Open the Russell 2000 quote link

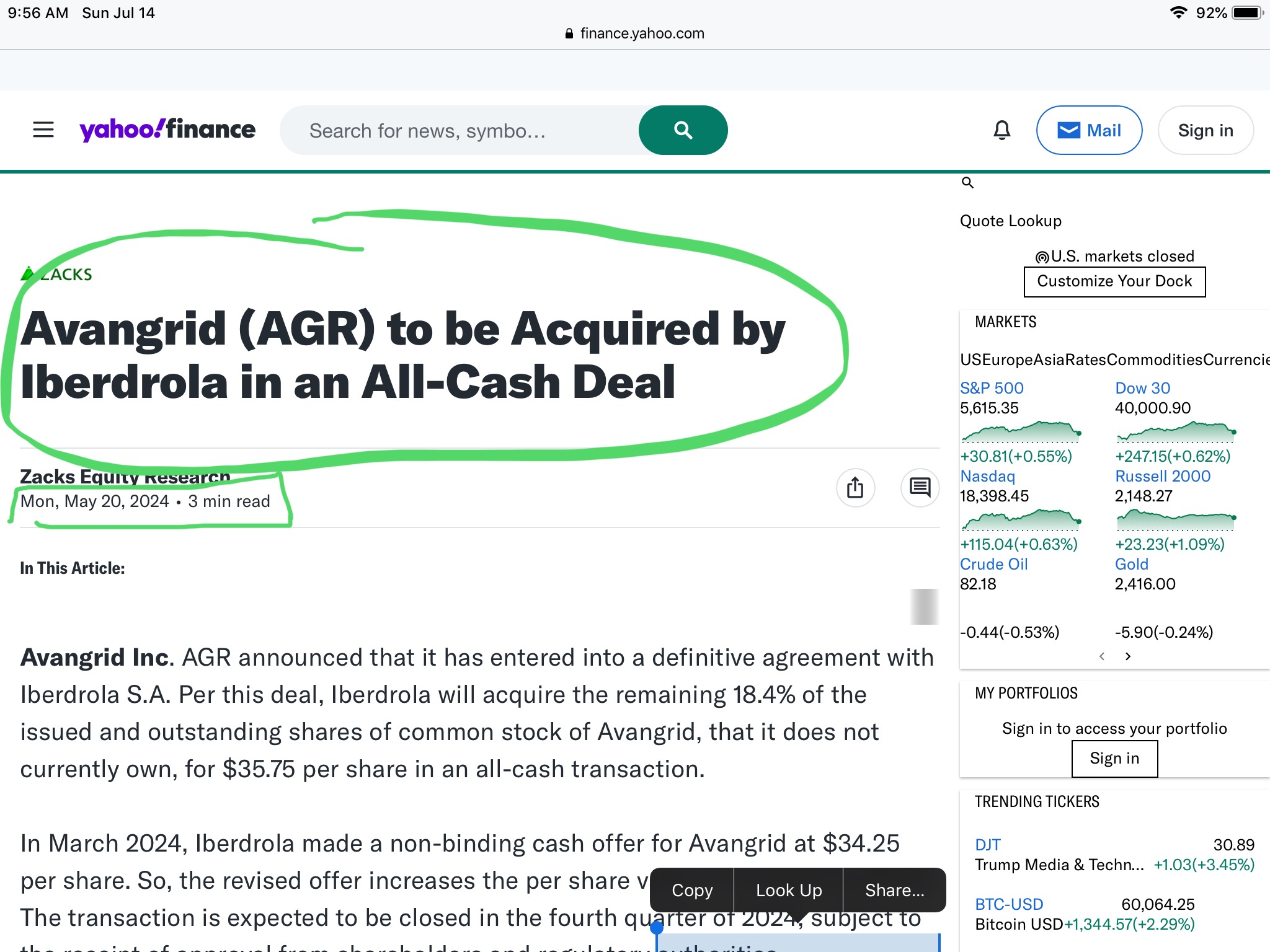tap(1163, 476)
